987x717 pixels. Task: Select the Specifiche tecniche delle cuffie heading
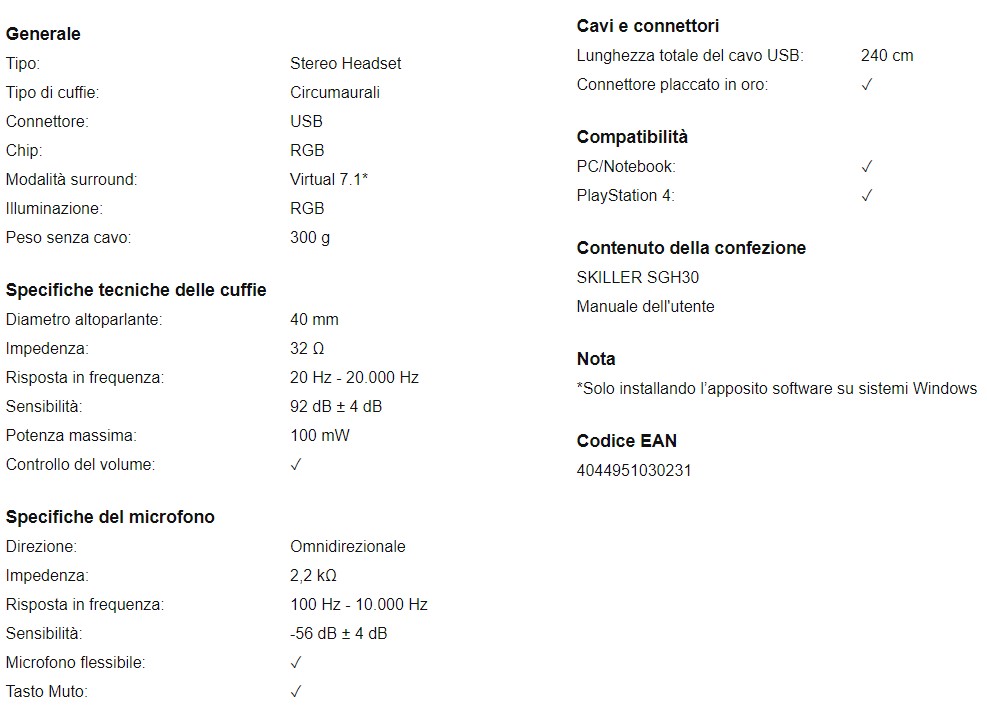point(136,290)
